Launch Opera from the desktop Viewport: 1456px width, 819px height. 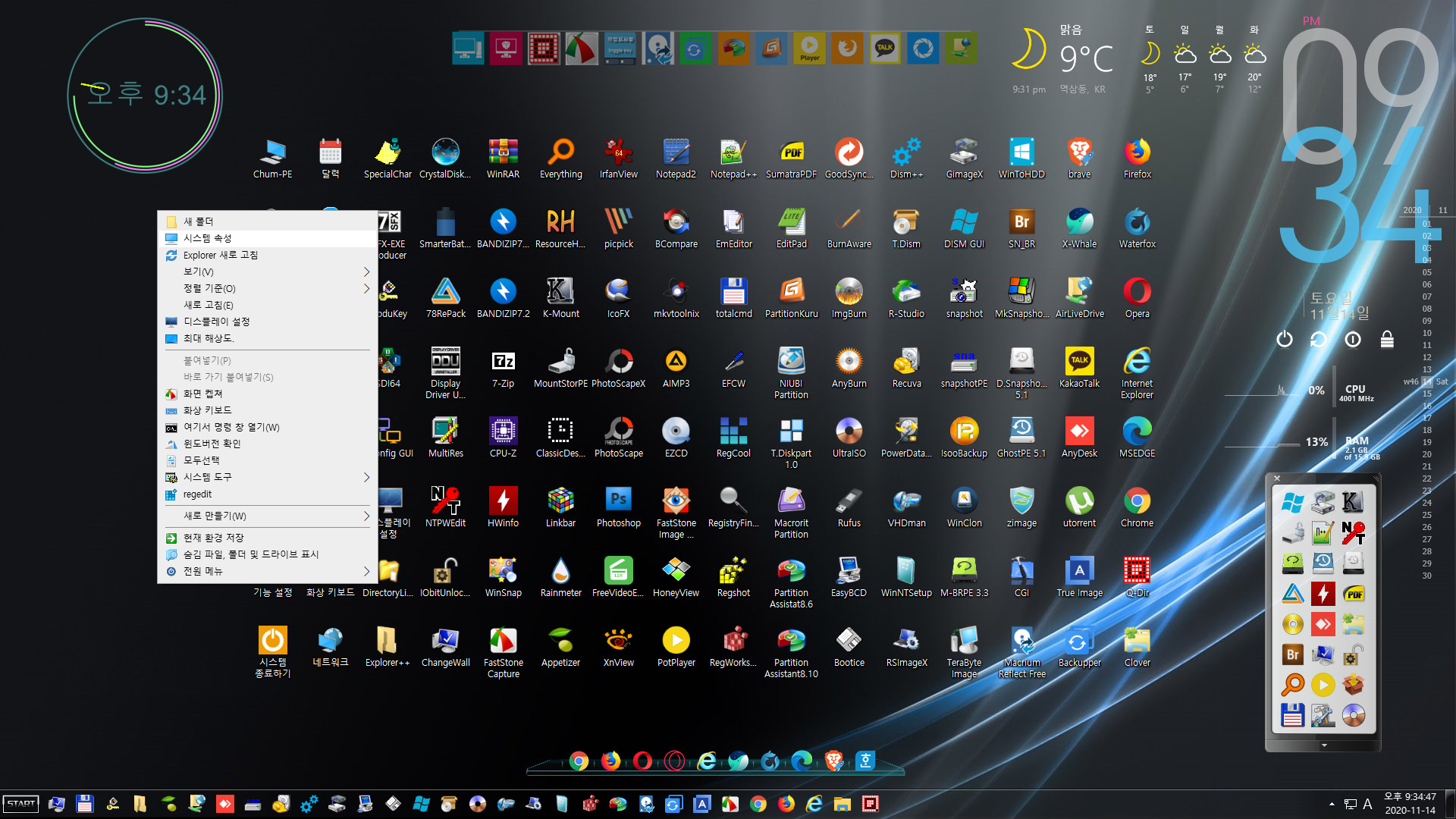(1137, 297)
